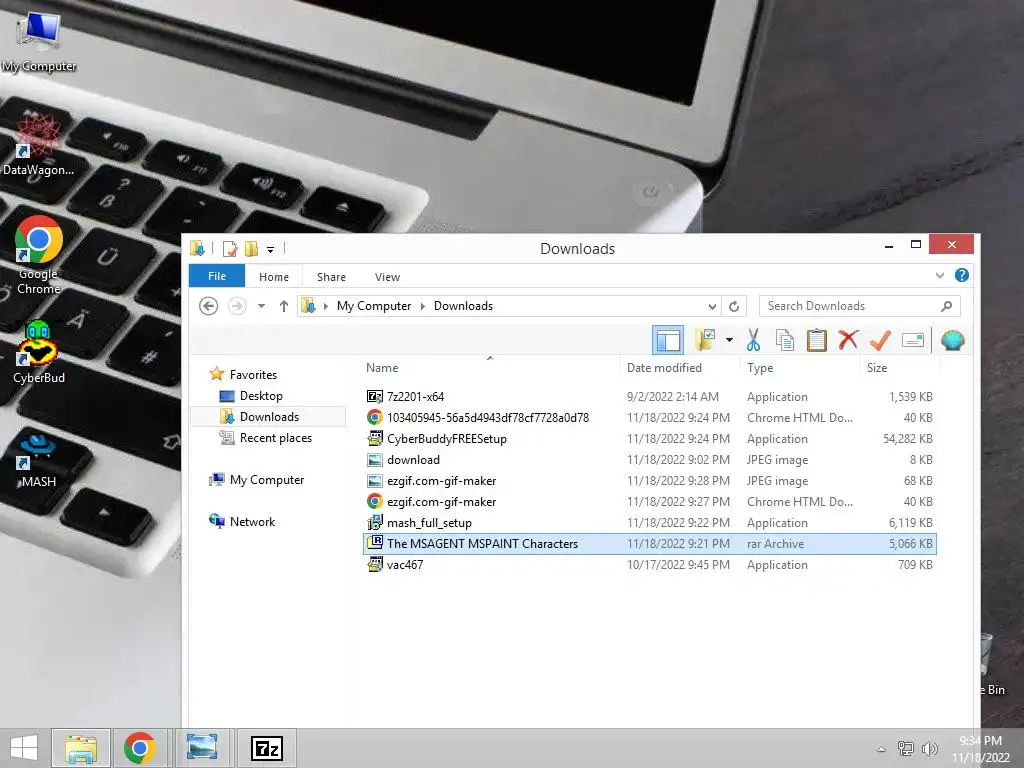Image resolution: width=1024 pixels, height=768 pixels.
Task: Sort files by the Size column
Action: (876, 368)
